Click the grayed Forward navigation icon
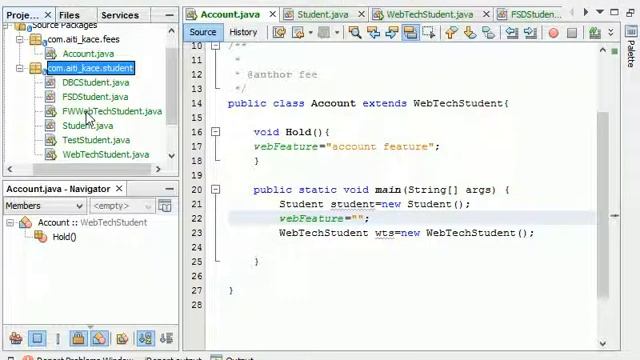 point(324,32)
